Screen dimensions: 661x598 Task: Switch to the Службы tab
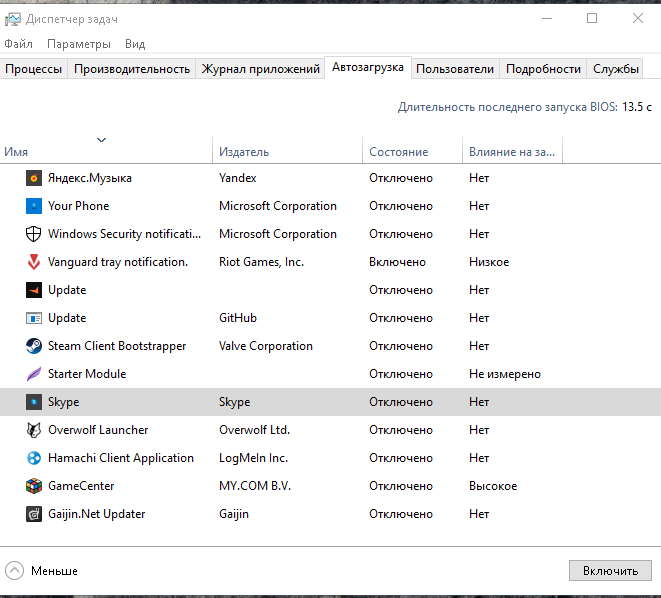(615, 69)
